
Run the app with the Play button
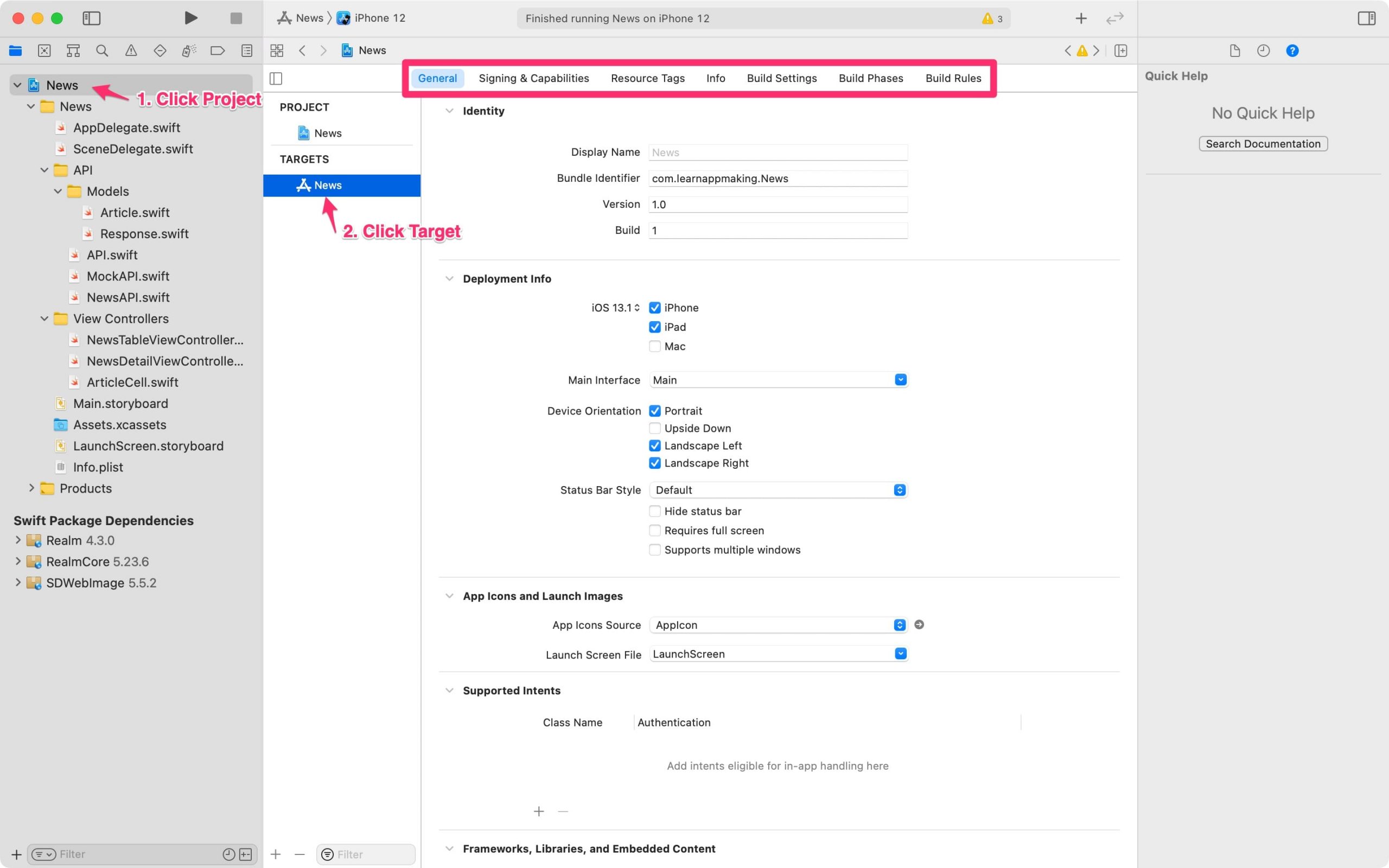click(190, 18)
